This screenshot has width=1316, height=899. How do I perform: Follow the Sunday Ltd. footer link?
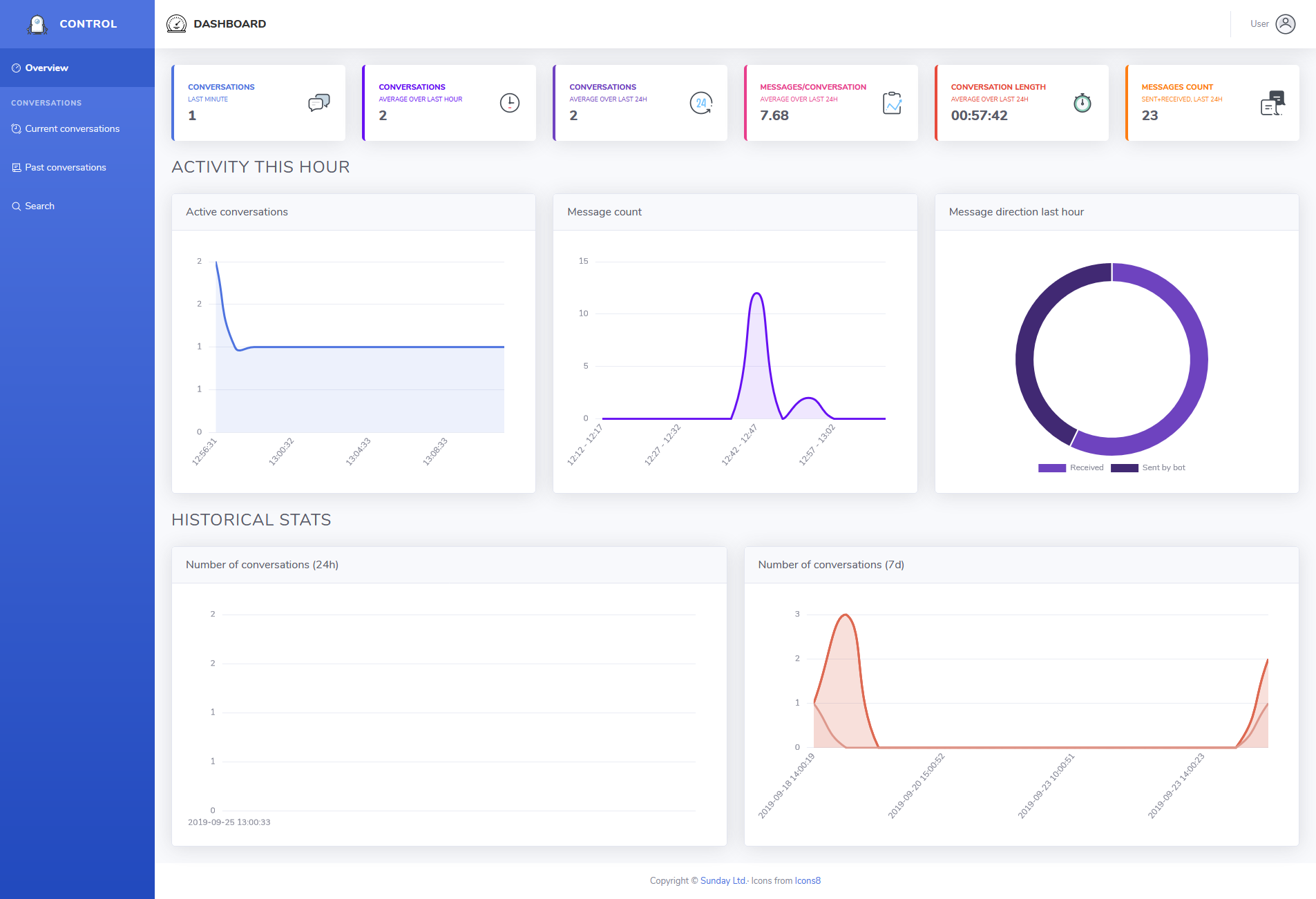723,880
